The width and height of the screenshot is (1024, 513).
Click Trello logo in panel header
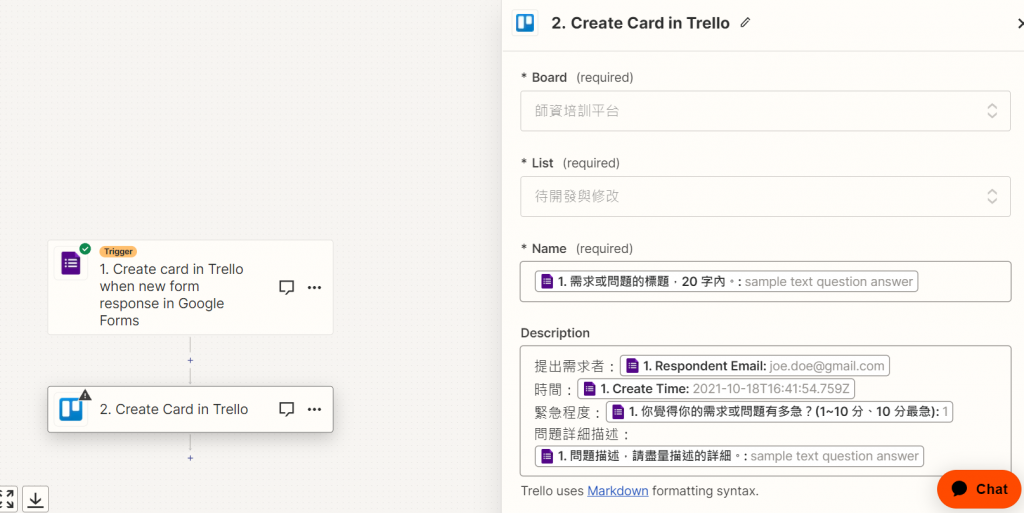point(524,23)
